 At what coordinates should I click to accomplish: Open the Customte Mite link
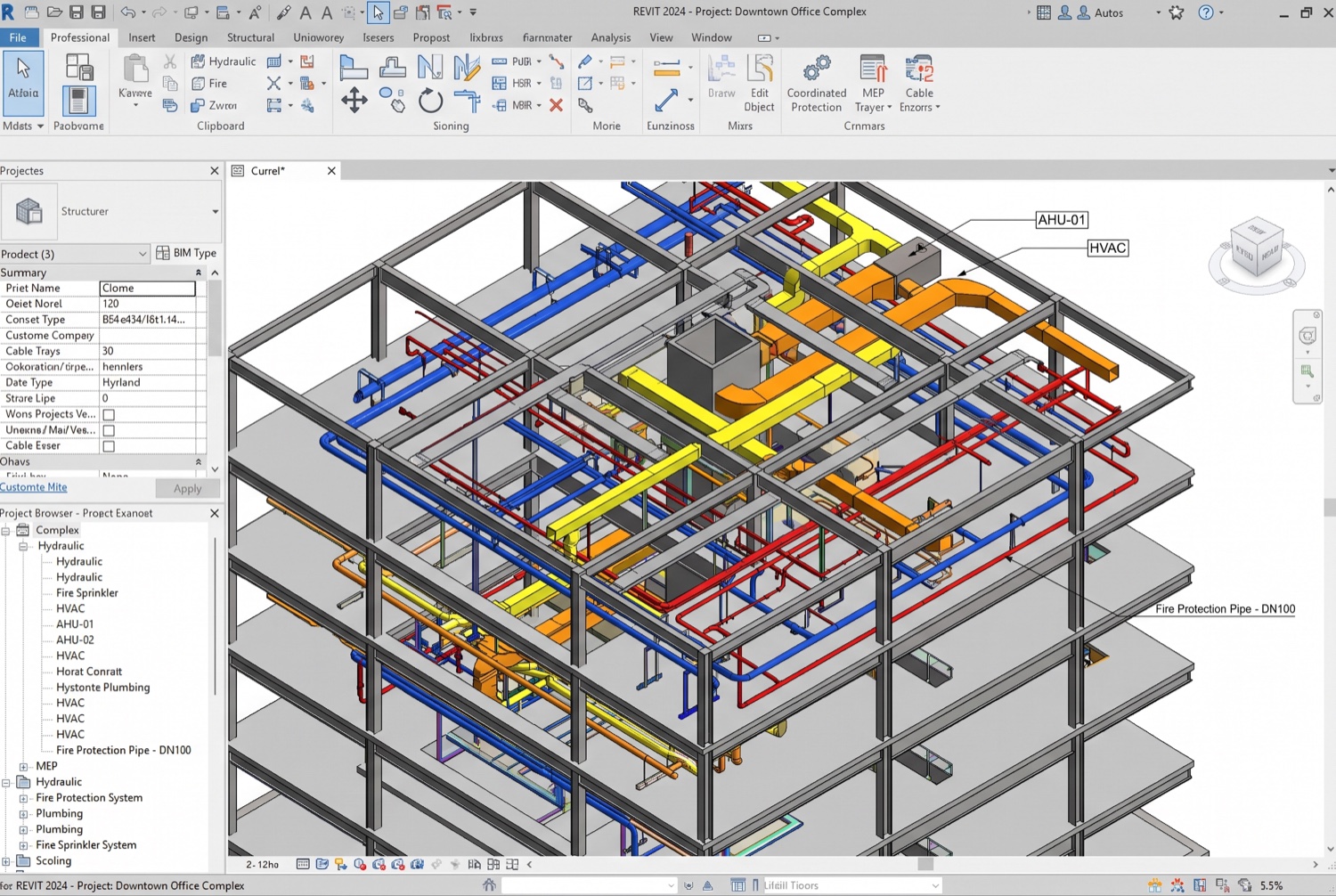[x=34, y=487]
